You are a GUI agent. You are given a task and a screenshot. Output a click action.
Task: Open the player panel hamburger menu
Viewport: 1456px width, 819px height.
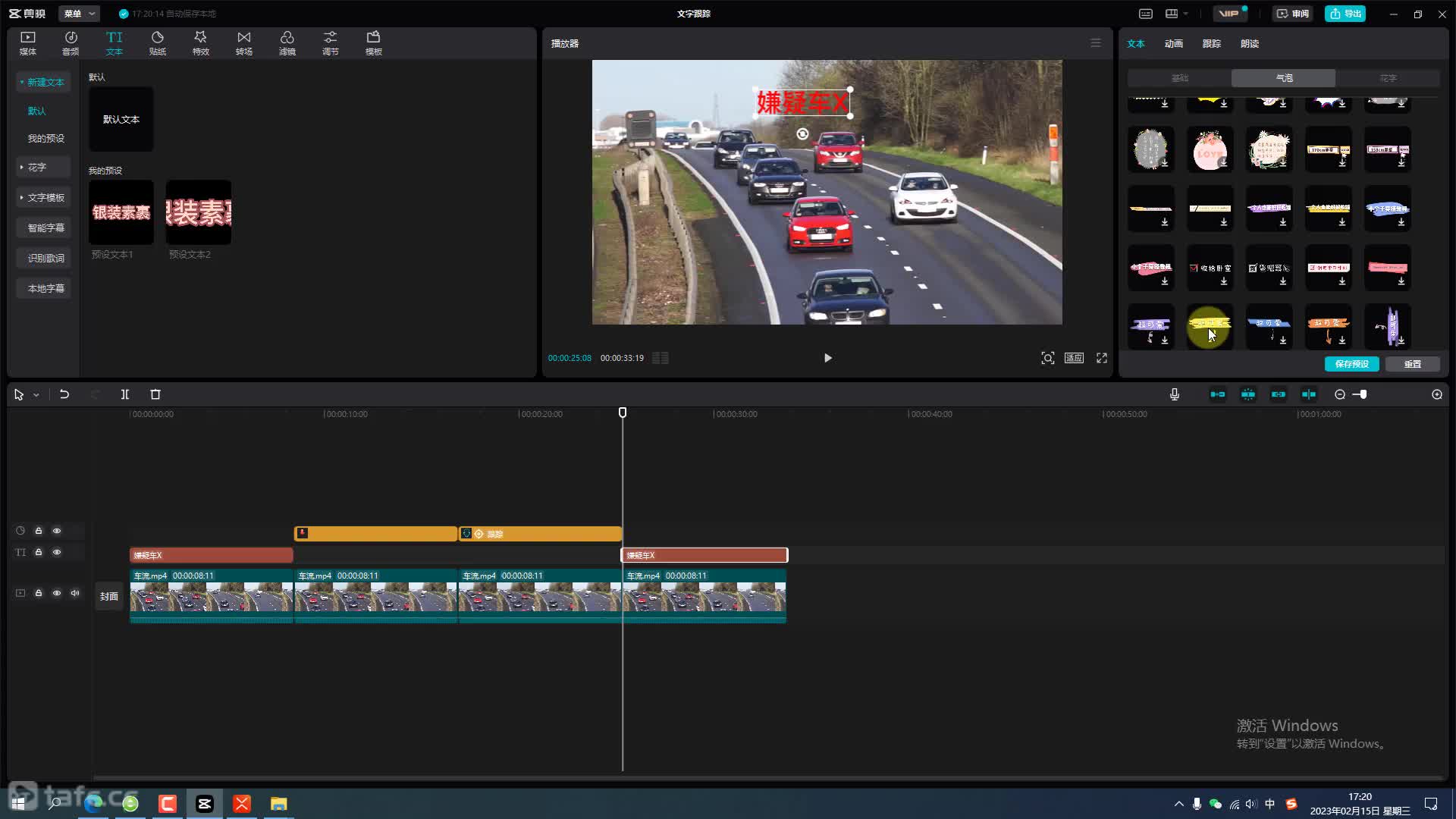tap(1096, 43)
